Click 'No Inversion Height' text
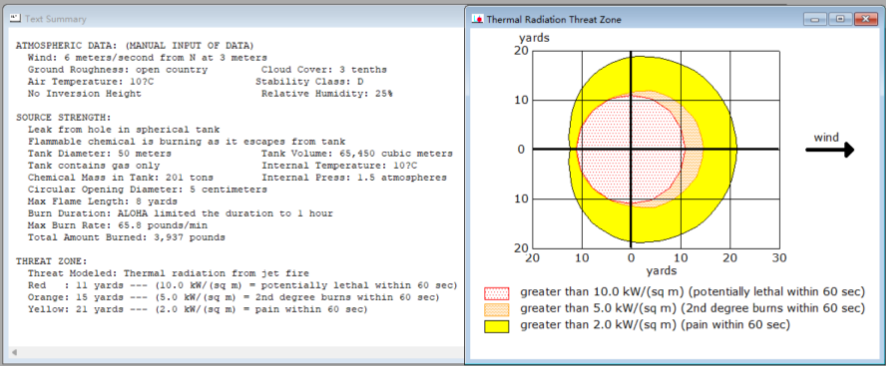 [85, 94]
